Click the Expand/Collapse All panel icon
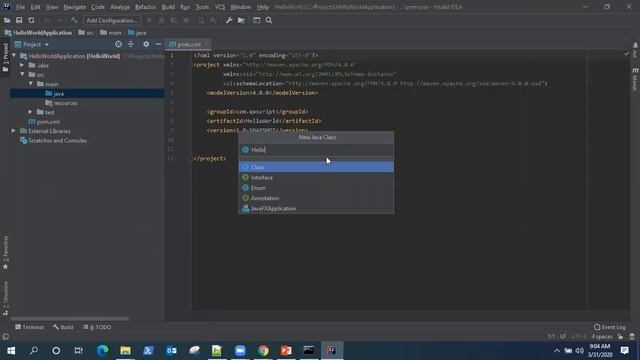 tap(131, 44)
